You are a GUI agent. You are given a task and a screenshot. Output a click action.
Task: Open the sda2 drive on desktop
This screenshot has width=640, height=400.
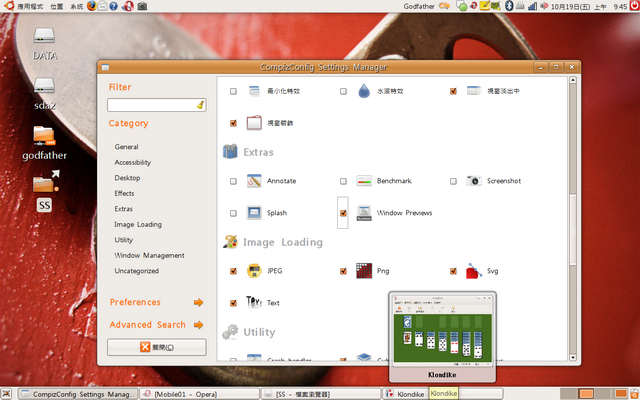pyautogui.click(x=44, y=93)
